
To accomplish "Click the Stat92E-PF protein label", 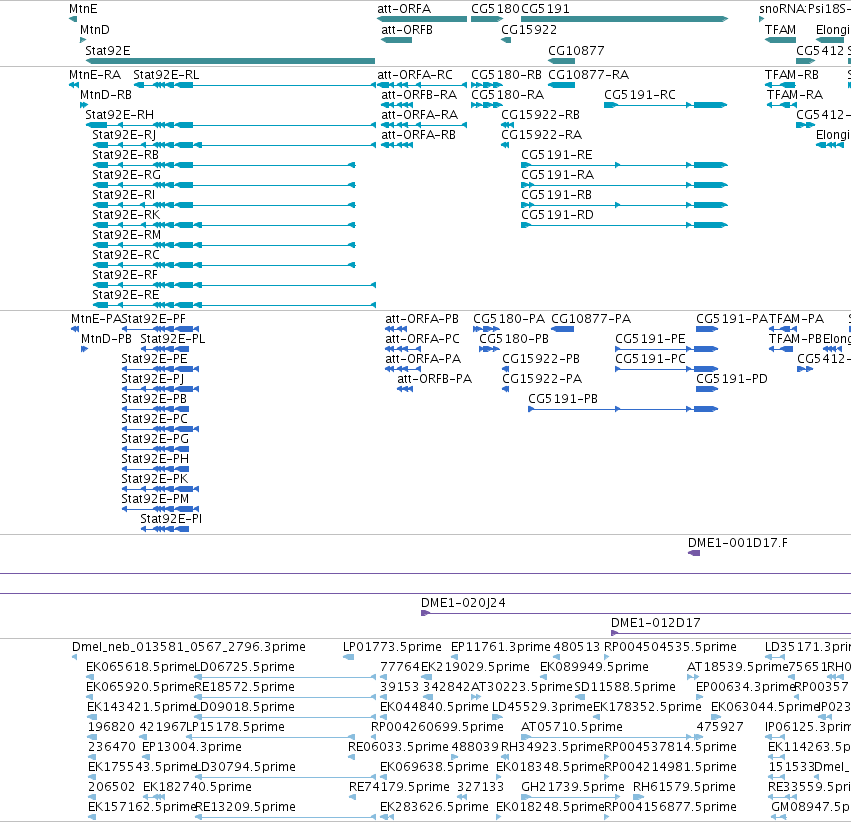I will click(153, 318).
